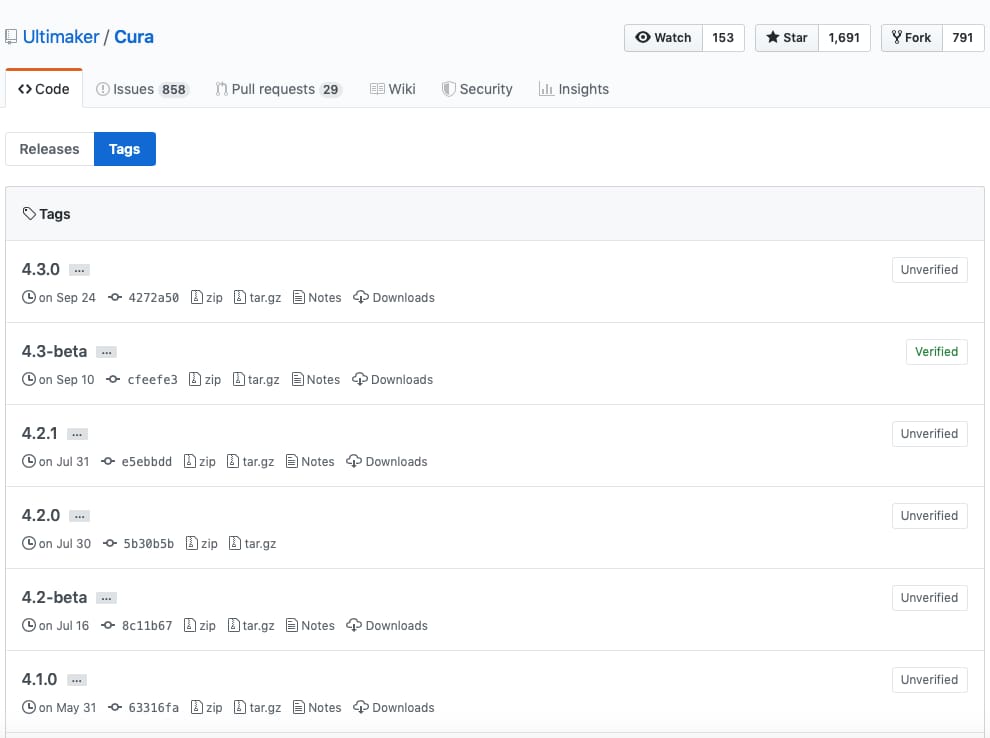Click the Unverified badge for 4.2.0

pos(929,516)
